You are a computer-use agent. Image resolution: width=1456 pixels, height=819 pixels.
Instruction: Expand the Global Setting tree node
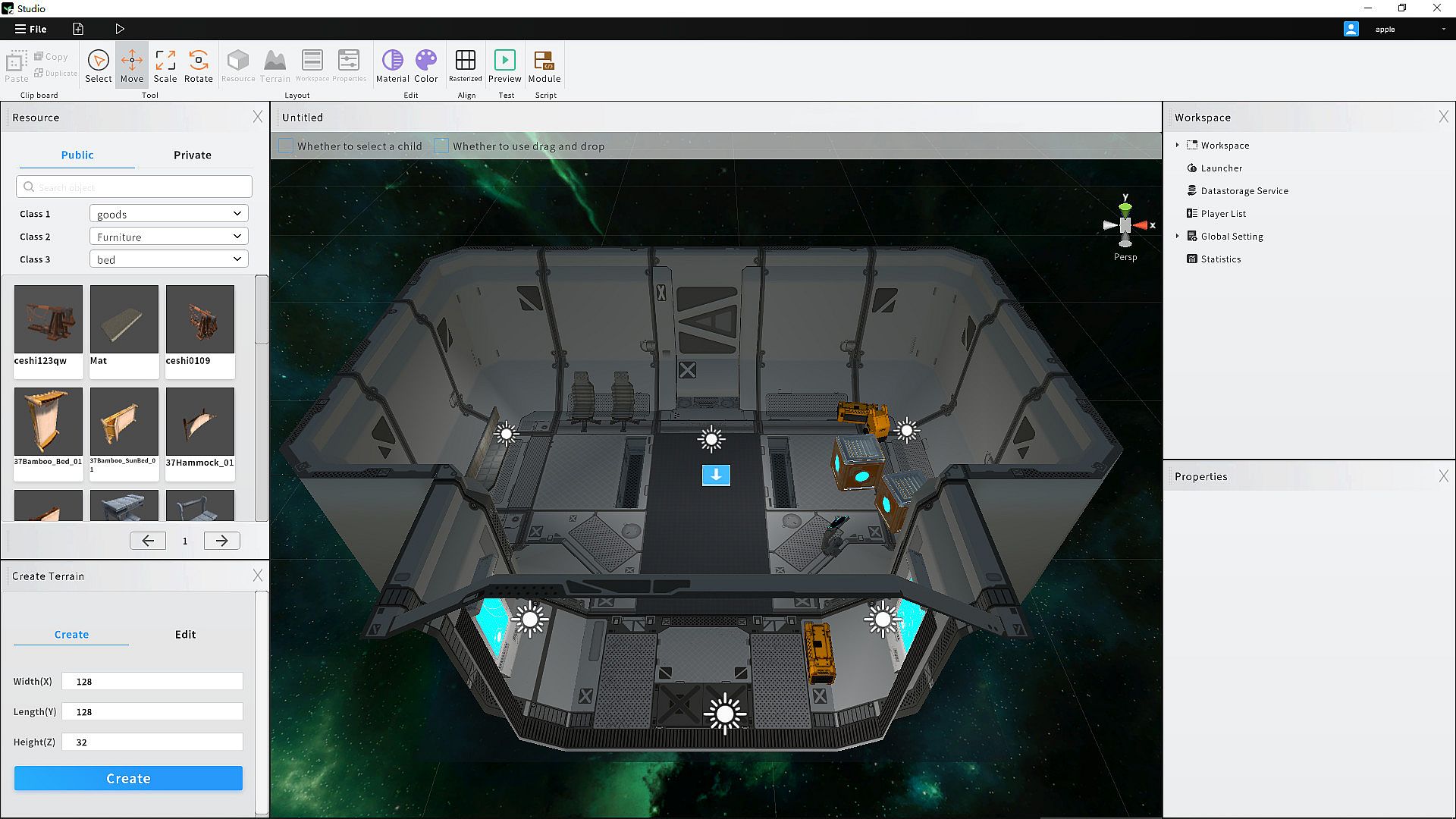[x=1177, y=237]
